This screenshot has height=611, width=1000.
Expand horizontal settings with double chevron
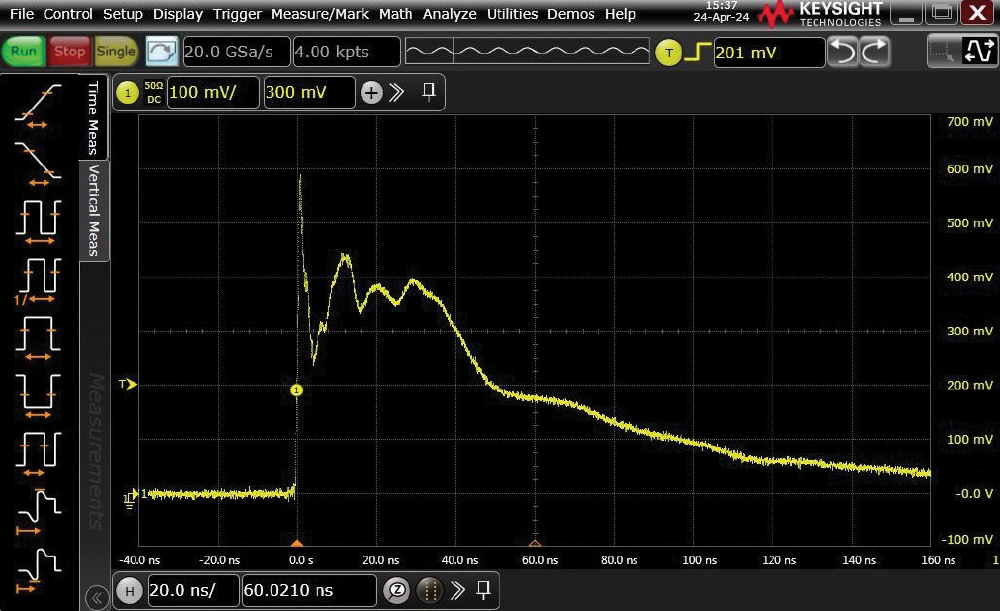(x=459, y=589)
